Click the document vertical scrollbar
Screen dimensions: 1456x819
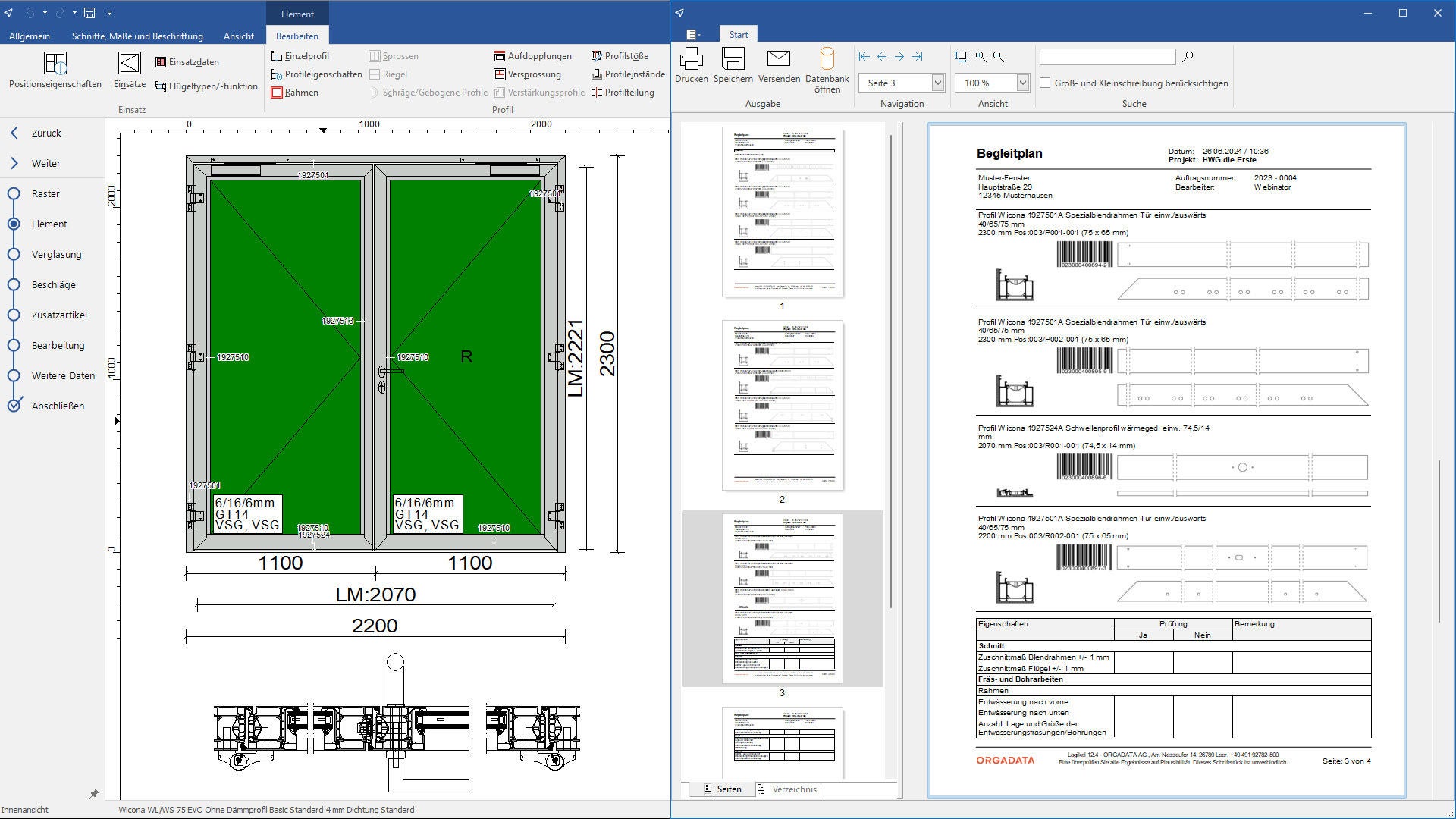click(x=1439, y=541)
